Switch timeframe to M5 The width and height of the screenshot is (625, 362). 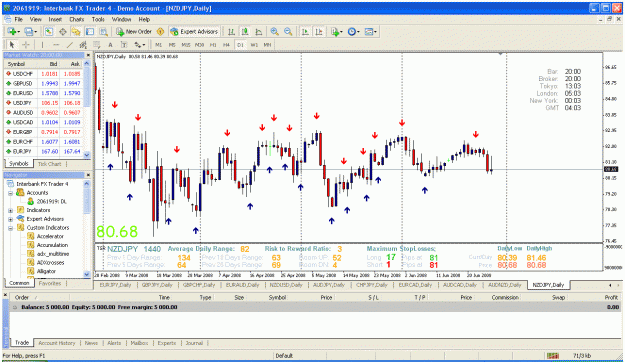pos(172,45)
